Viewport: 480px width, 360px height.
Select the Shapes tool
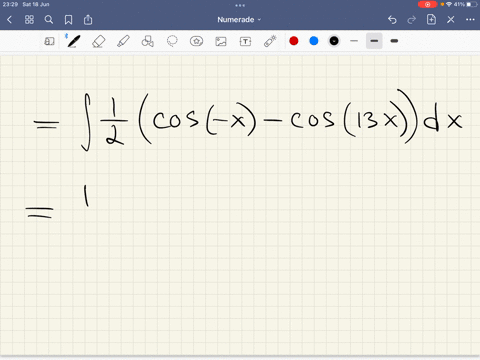click(147, 41)
